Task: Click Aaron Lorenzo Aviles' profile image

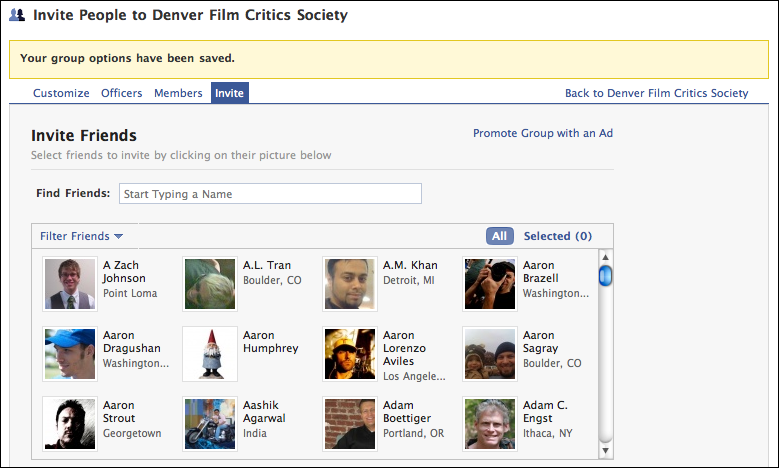Action: (350, 354)
